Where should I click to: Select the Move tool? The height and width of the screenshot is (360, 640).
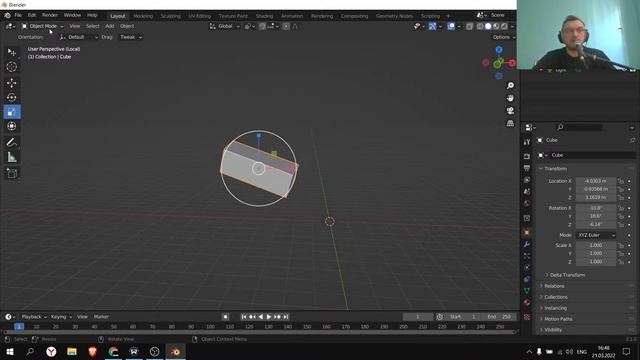(12, 83)
